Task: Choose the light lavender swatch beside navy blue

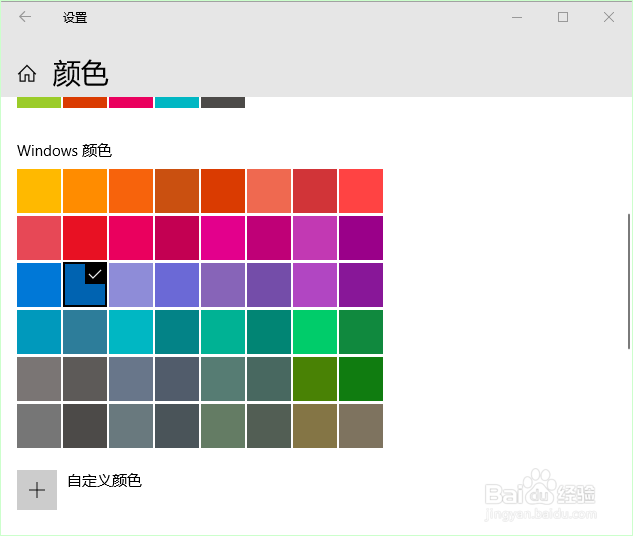Action: pos(131,285)
